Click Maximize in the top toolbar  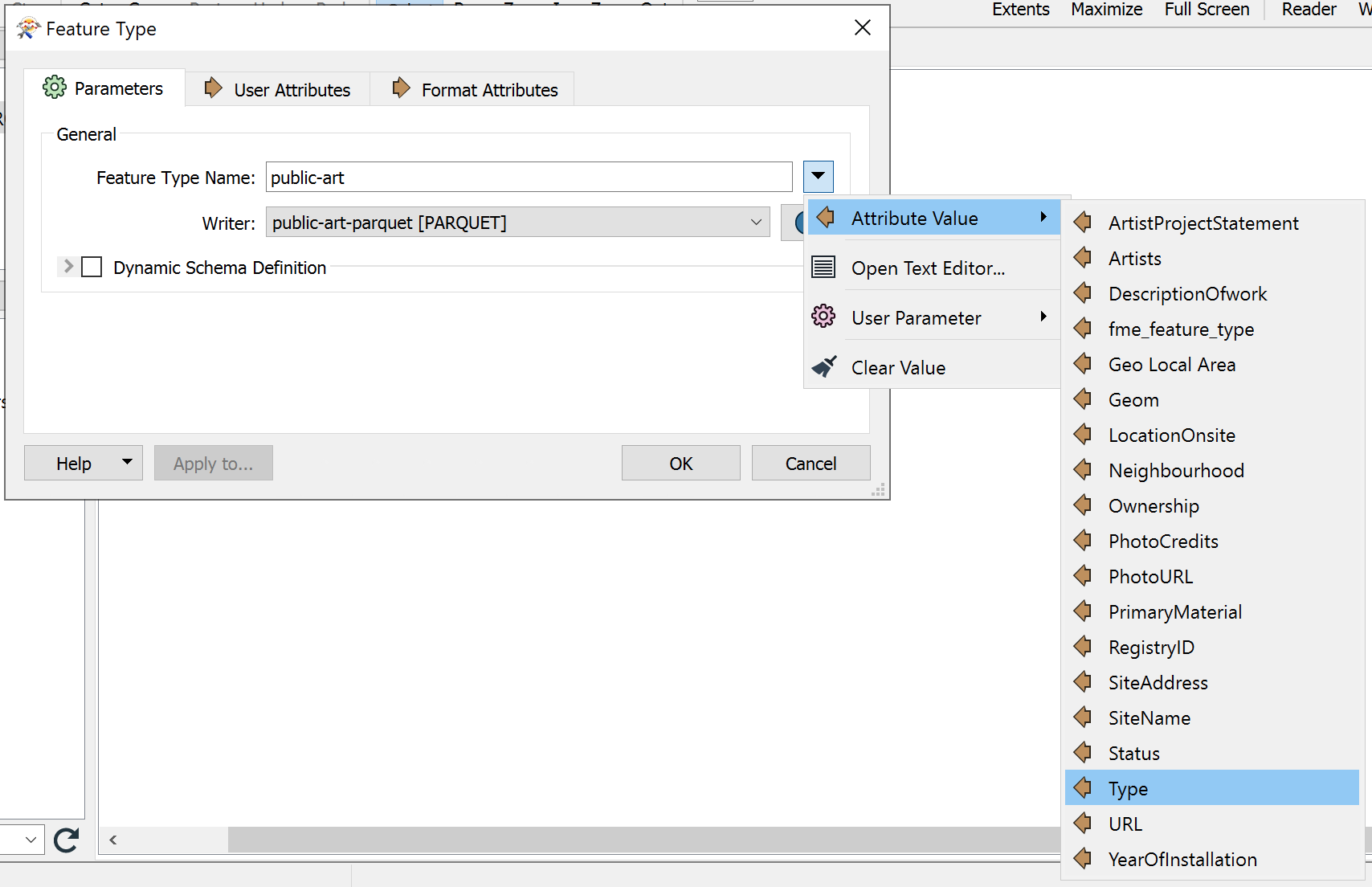click(x=1106, y=9)
